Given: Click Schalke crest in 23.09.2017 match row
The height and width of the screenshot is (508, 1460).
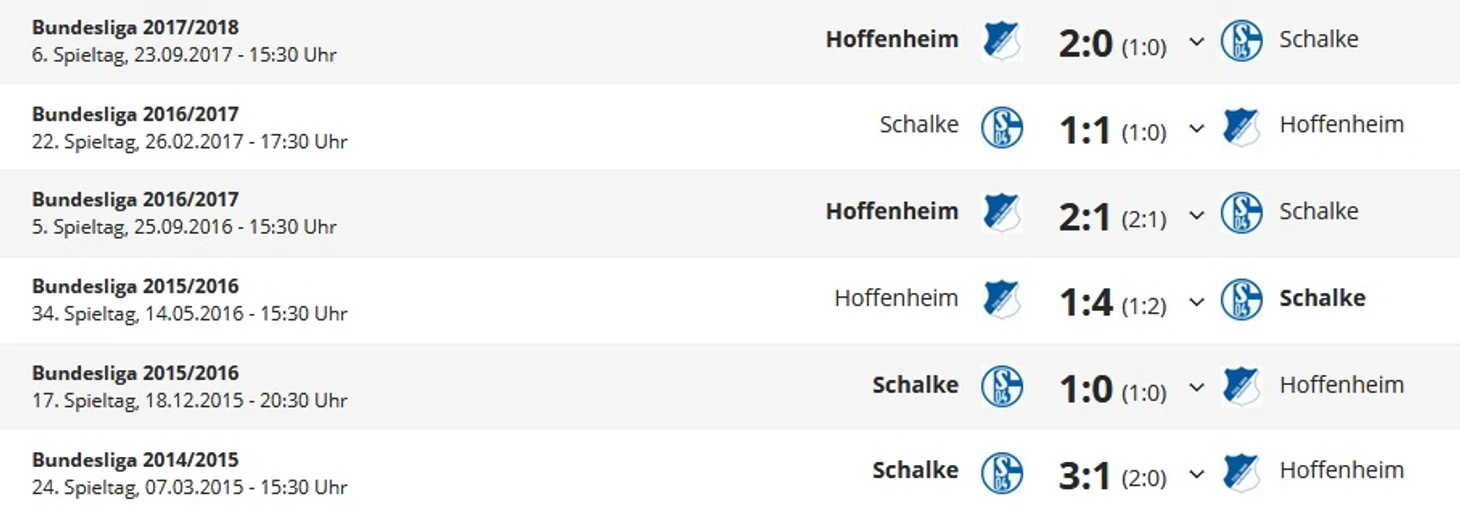Looking at the screenshot, I should [x=1241, y=41].
